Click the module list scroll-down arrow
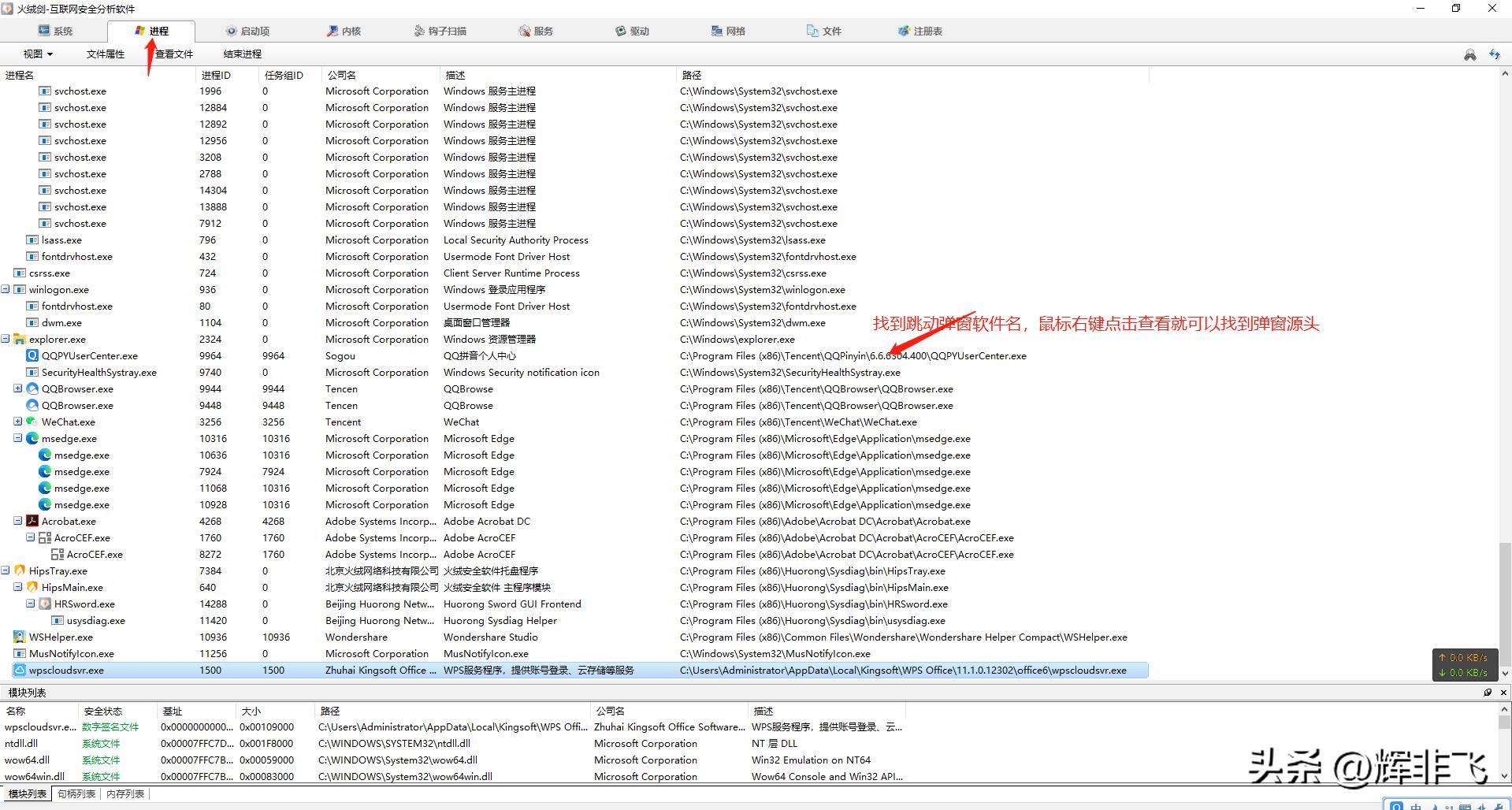This screenshot has height=810, width=1512. (1505, 776)
